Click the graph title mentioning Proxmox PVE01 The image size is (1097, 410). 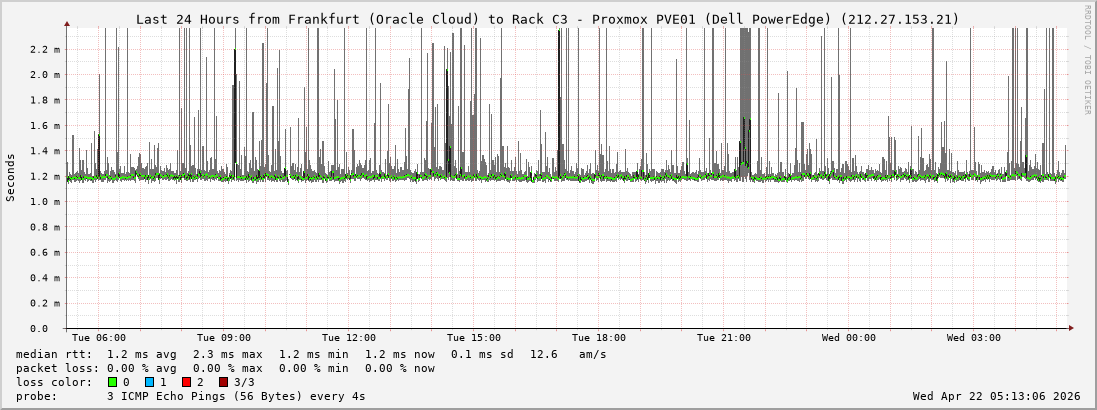(x=547, y=19)
